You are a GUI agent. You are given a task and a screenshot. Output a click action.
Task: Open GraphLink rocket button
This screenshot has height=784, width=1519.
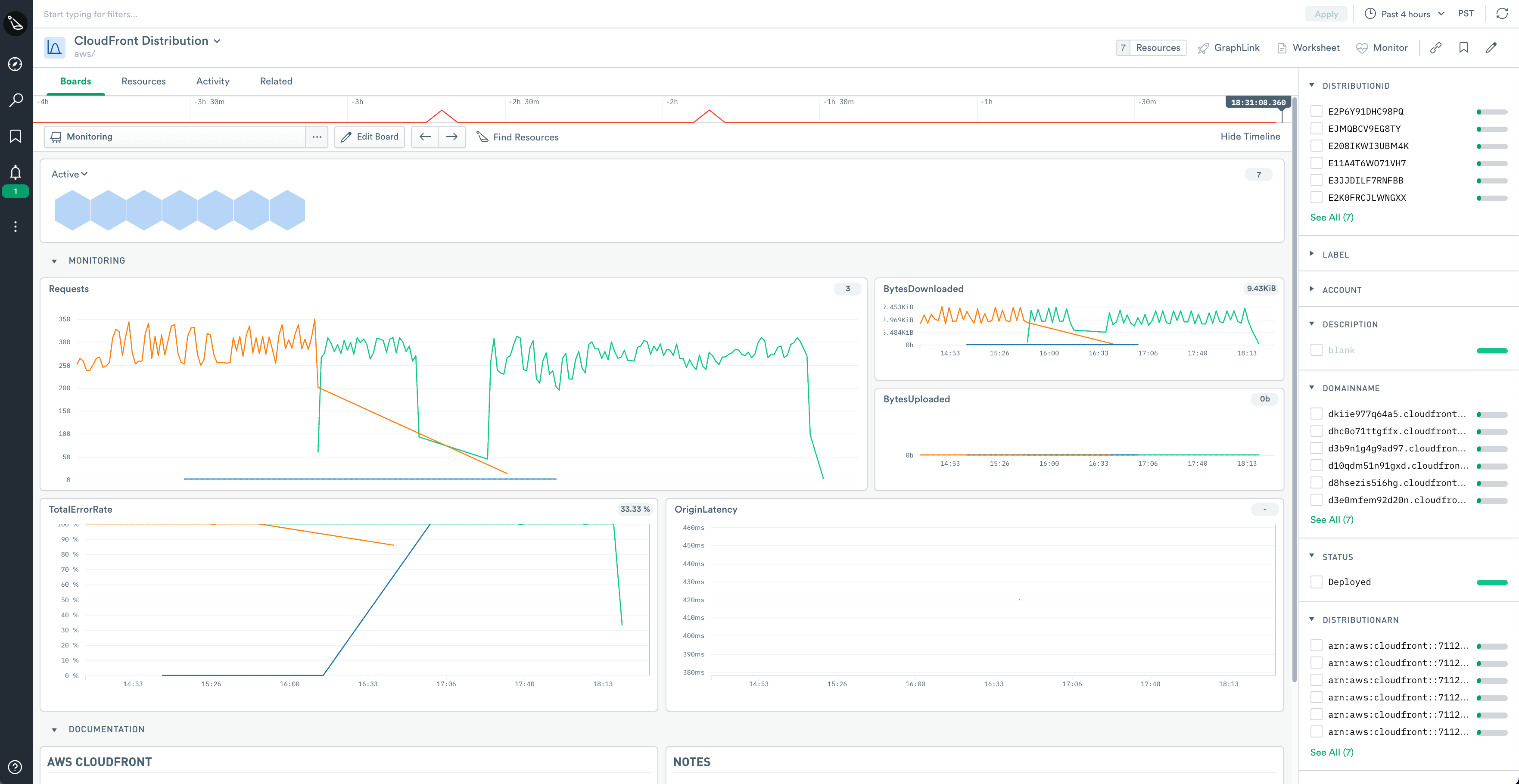[x=1229, y=48]
